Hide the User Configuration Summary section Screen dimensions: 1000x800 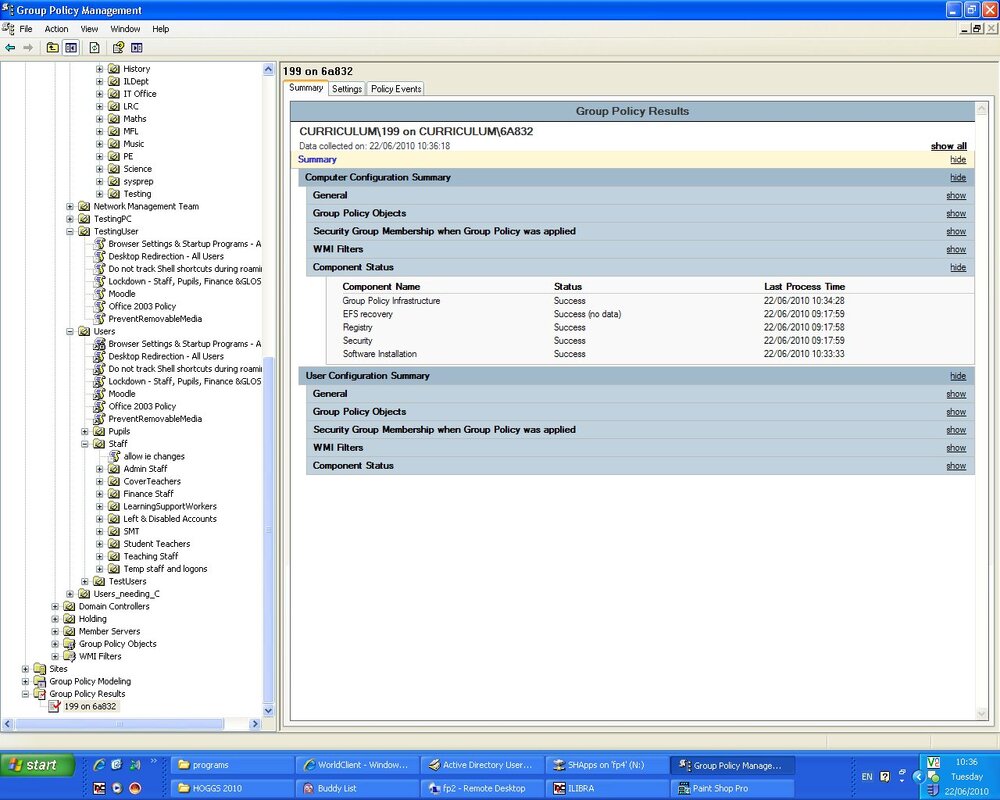[958, 376]
